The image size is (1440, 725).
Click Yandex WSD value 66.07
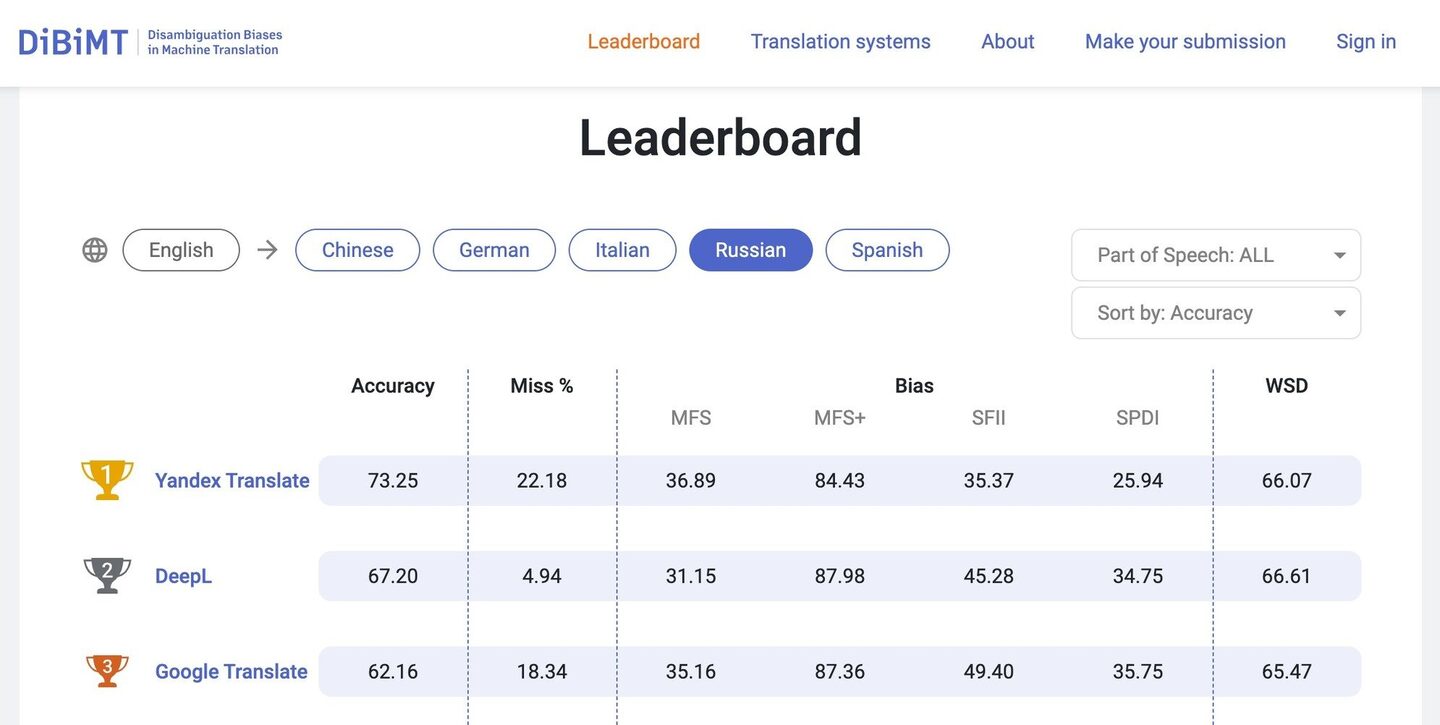(1287, 481)
